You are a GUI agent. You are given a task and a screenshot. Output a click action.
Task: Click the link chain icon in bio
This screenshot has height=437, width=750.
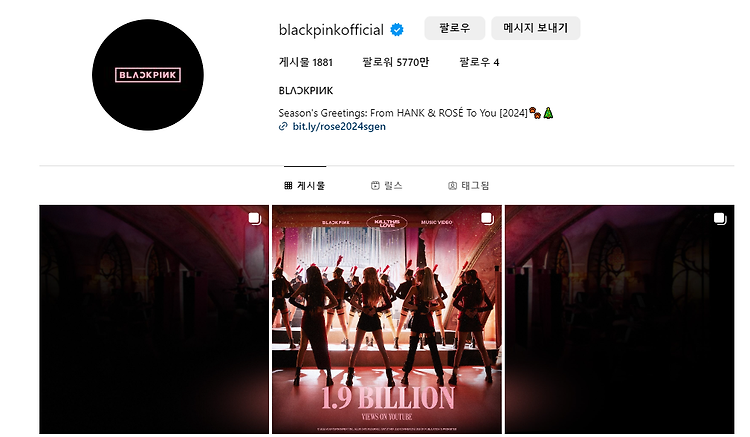click(x=283, y=126)
